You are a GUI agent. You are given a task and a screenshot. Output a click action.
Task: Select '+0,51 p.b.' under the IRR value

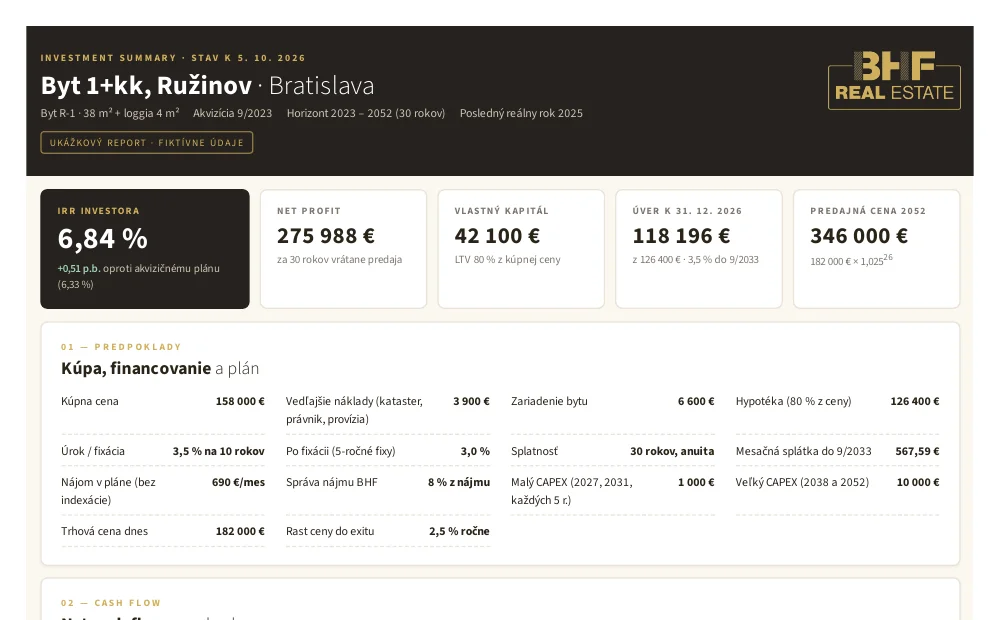(x=78, y=269)
